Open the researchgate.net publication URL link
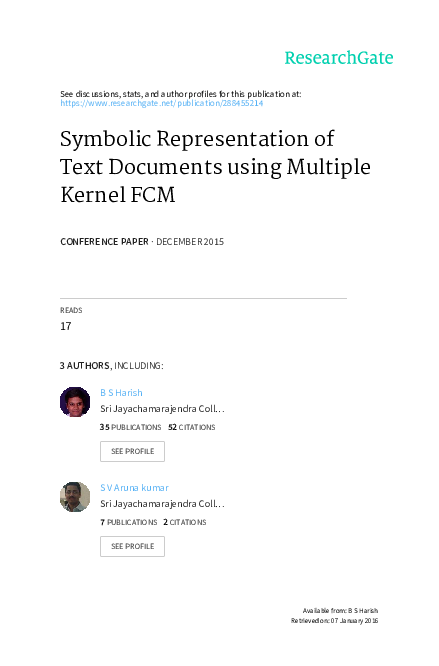Image resolution: width=439 pixels, height=666 pixels. pos(162,103)
